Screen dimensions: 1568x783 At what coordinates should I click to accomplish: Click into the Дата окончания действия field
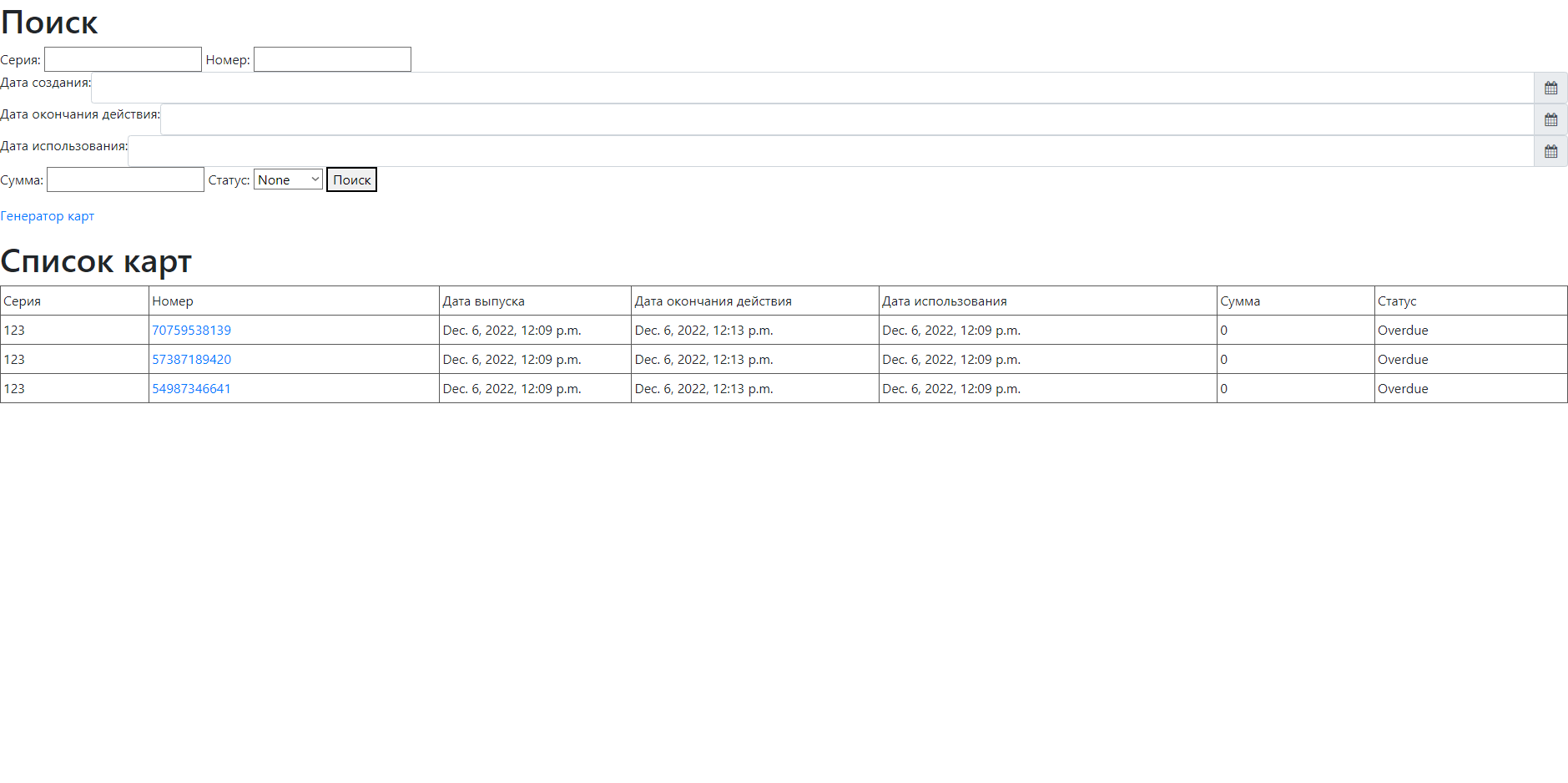tap(847, 119)
